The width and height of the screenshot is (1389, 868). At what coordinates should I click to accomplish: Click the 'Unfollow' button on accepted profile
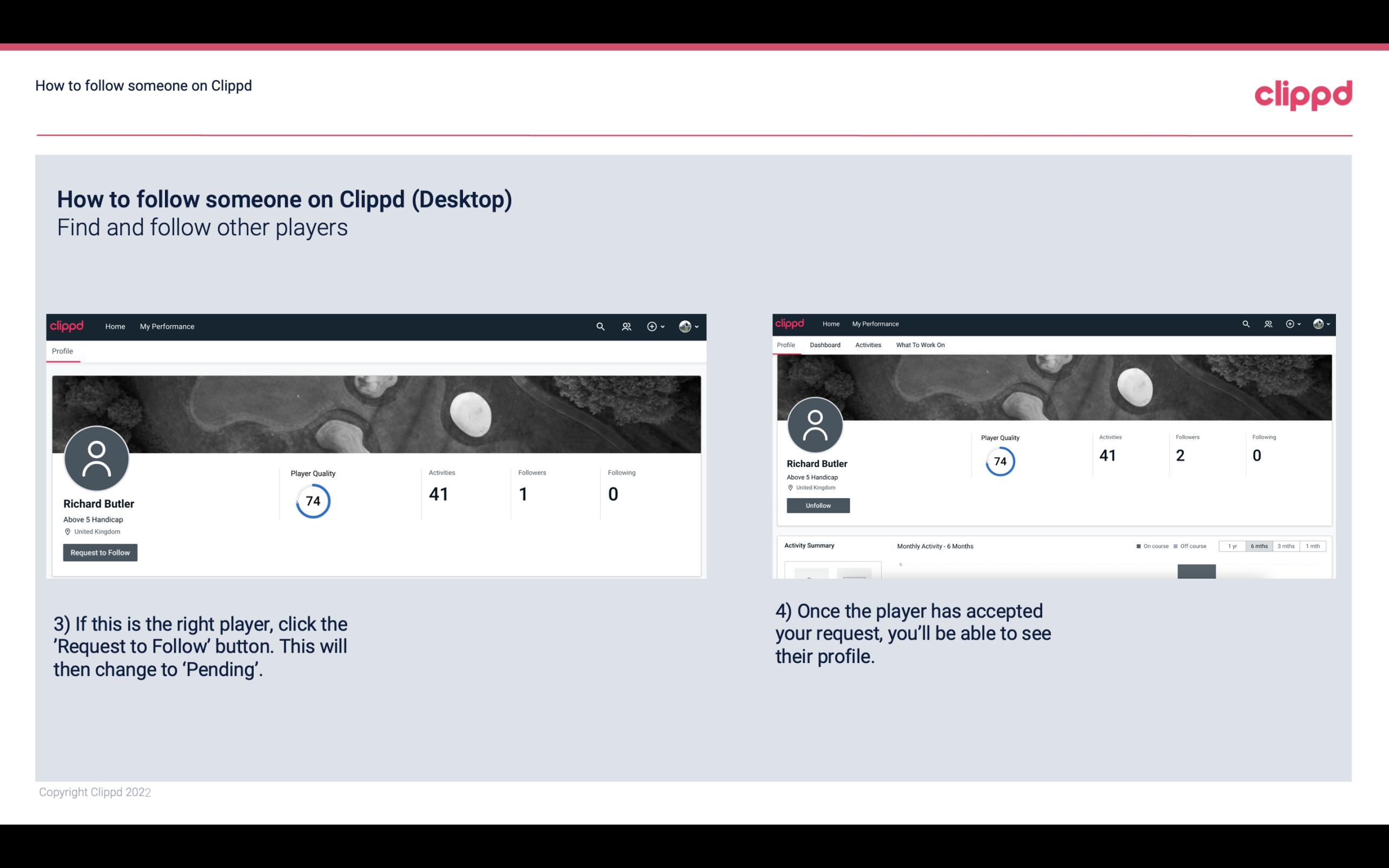(817, 505)
